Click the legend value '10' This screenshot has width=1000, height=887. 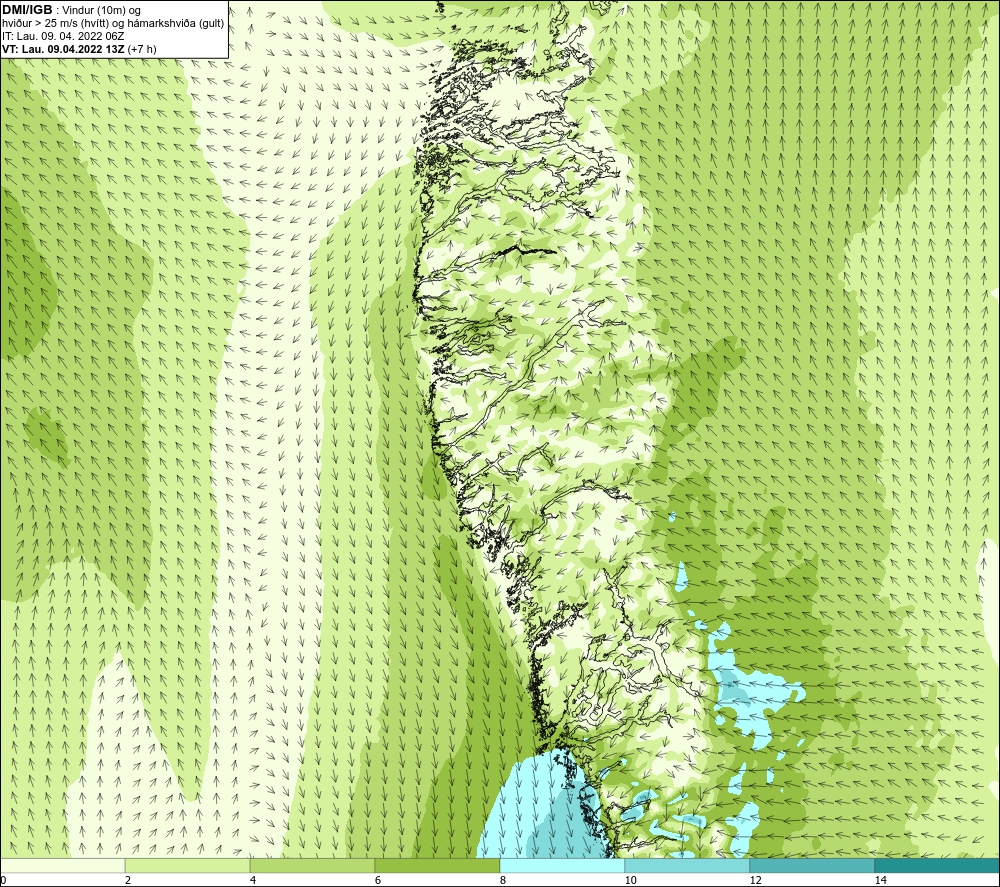(630, 881)
